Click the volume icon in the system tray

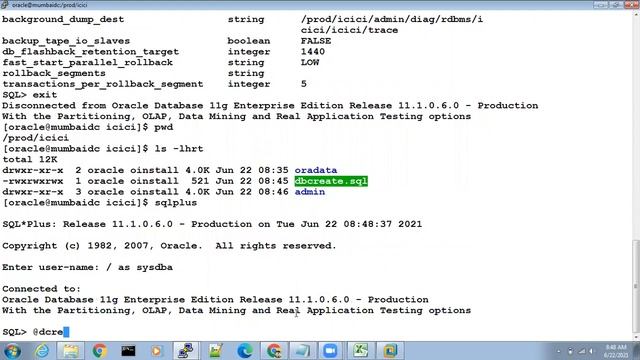591,351
